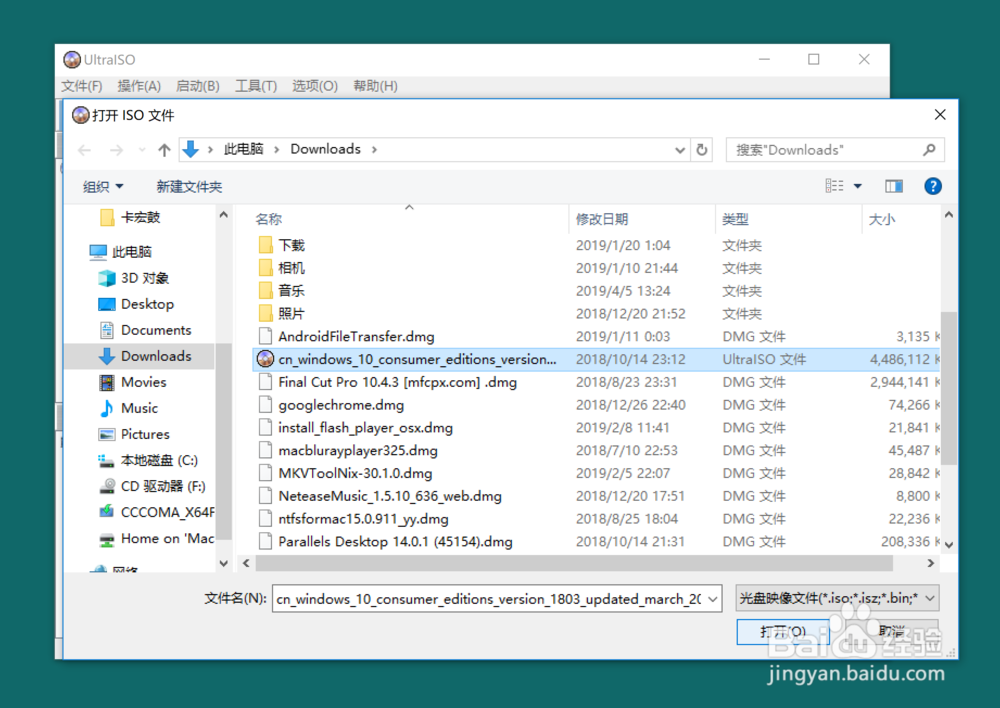Refresh the Downloads folder listing
The height and width of the screenshot is (708, 1000).
point(702,150)
